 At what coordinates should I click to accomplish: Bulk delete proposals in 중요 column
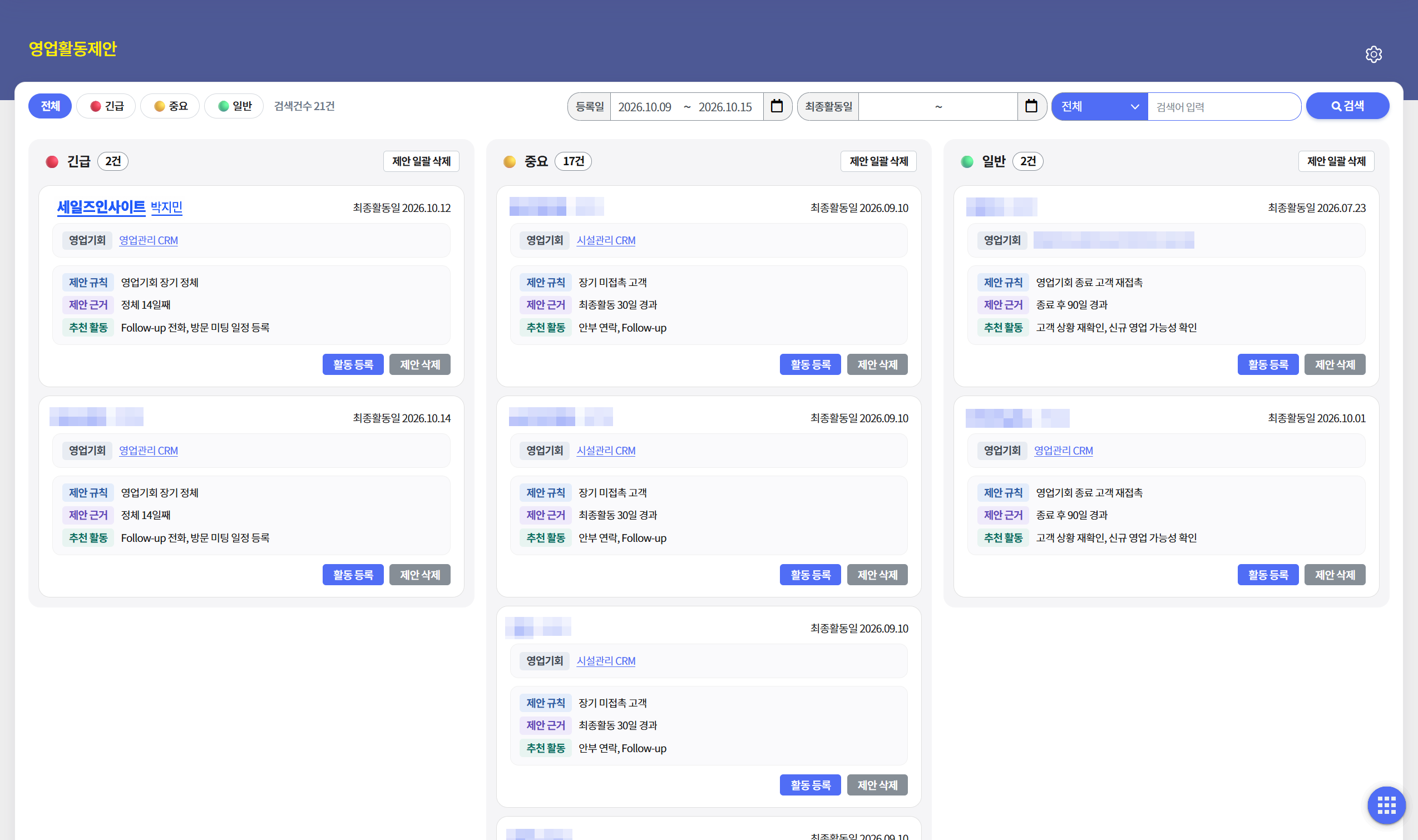tap(878, 161)
